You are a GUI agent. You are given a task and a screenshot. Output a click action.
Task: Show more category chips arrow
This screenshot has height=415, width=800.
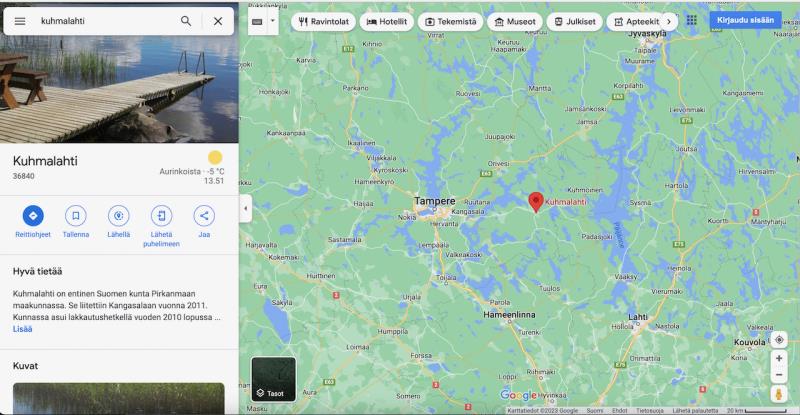pos(669,21)
